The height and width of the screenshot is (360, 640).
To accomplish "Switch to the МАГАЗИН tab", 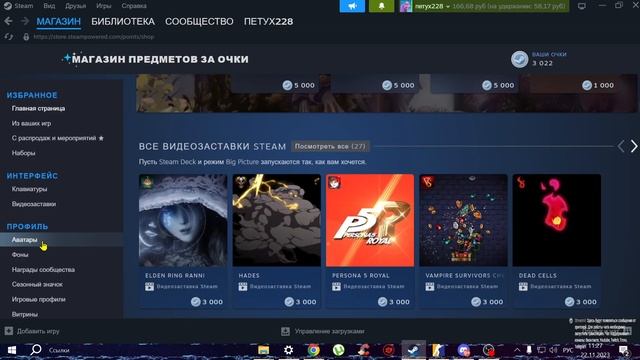I will pos(58,21).
